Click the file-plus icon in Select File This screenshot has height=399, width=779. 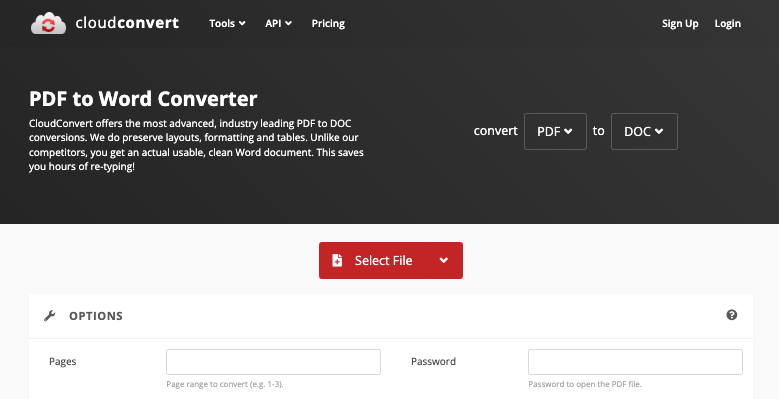click(x=337, y=260)
